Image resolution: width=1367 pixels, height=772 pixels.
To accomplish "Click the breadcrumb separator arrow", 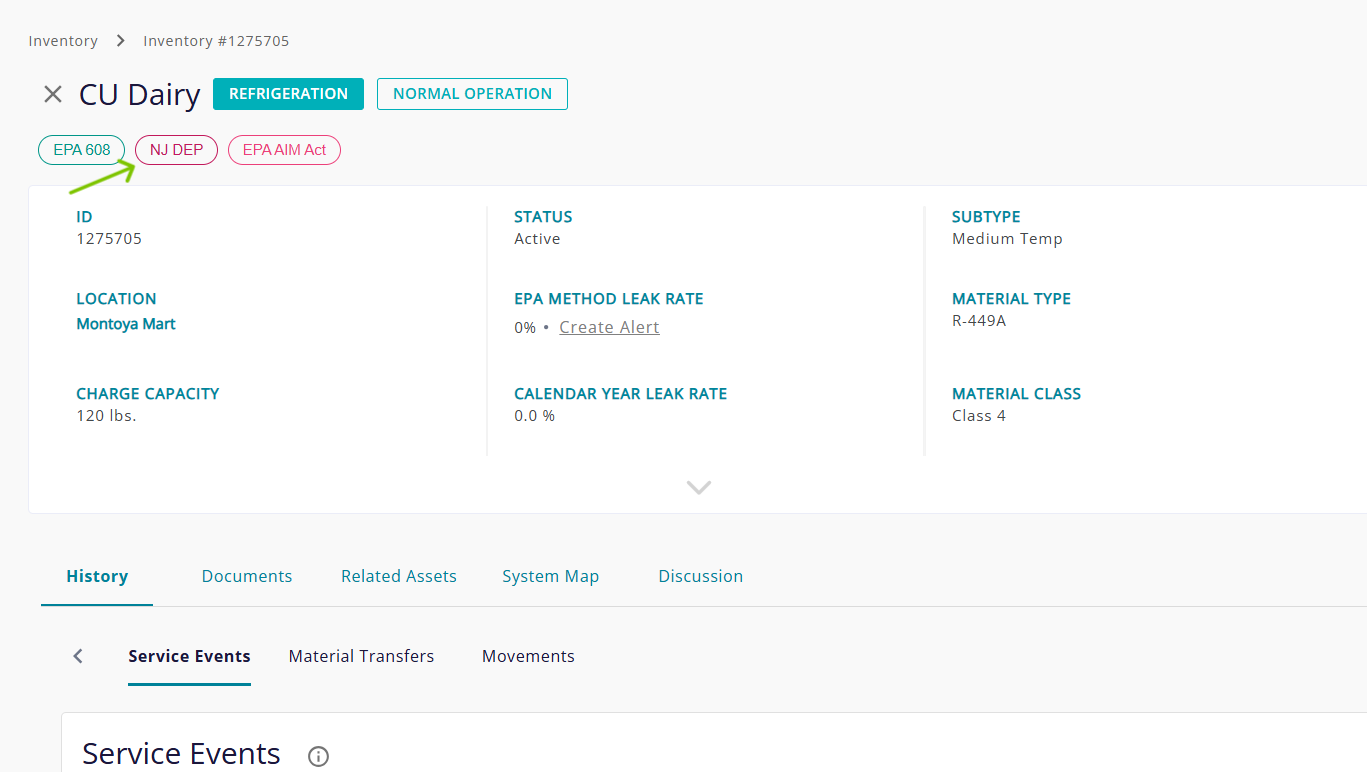I will [120, 41].
